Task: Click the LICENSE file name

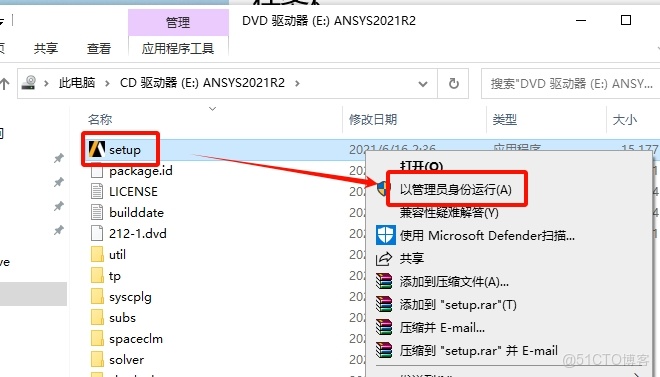Action: (133, 191)
